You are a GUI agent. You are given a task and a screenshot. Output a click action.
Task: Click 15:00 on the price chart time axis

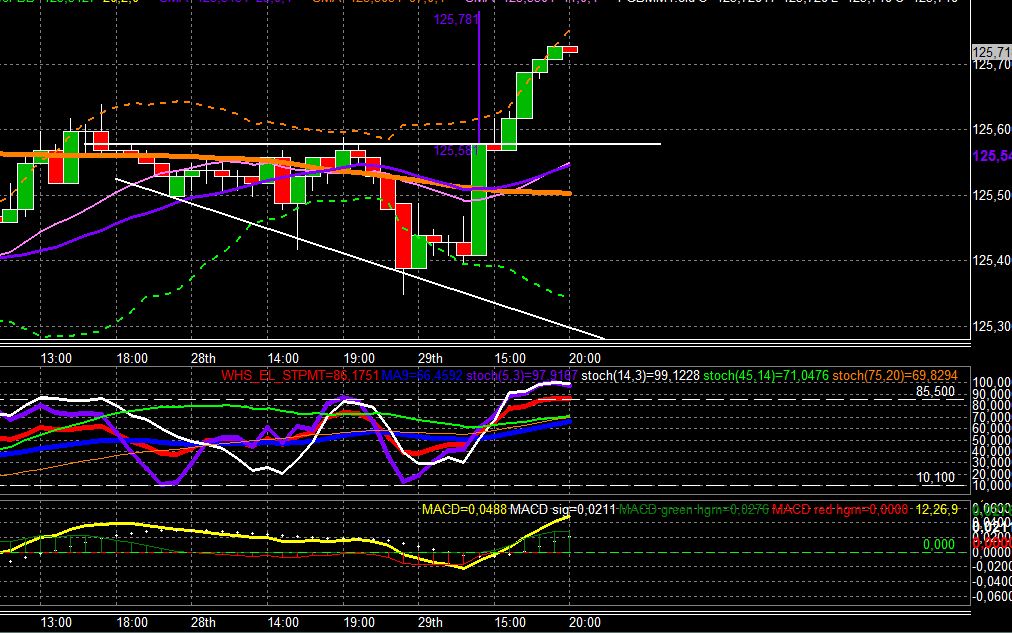tap(510, 359)
